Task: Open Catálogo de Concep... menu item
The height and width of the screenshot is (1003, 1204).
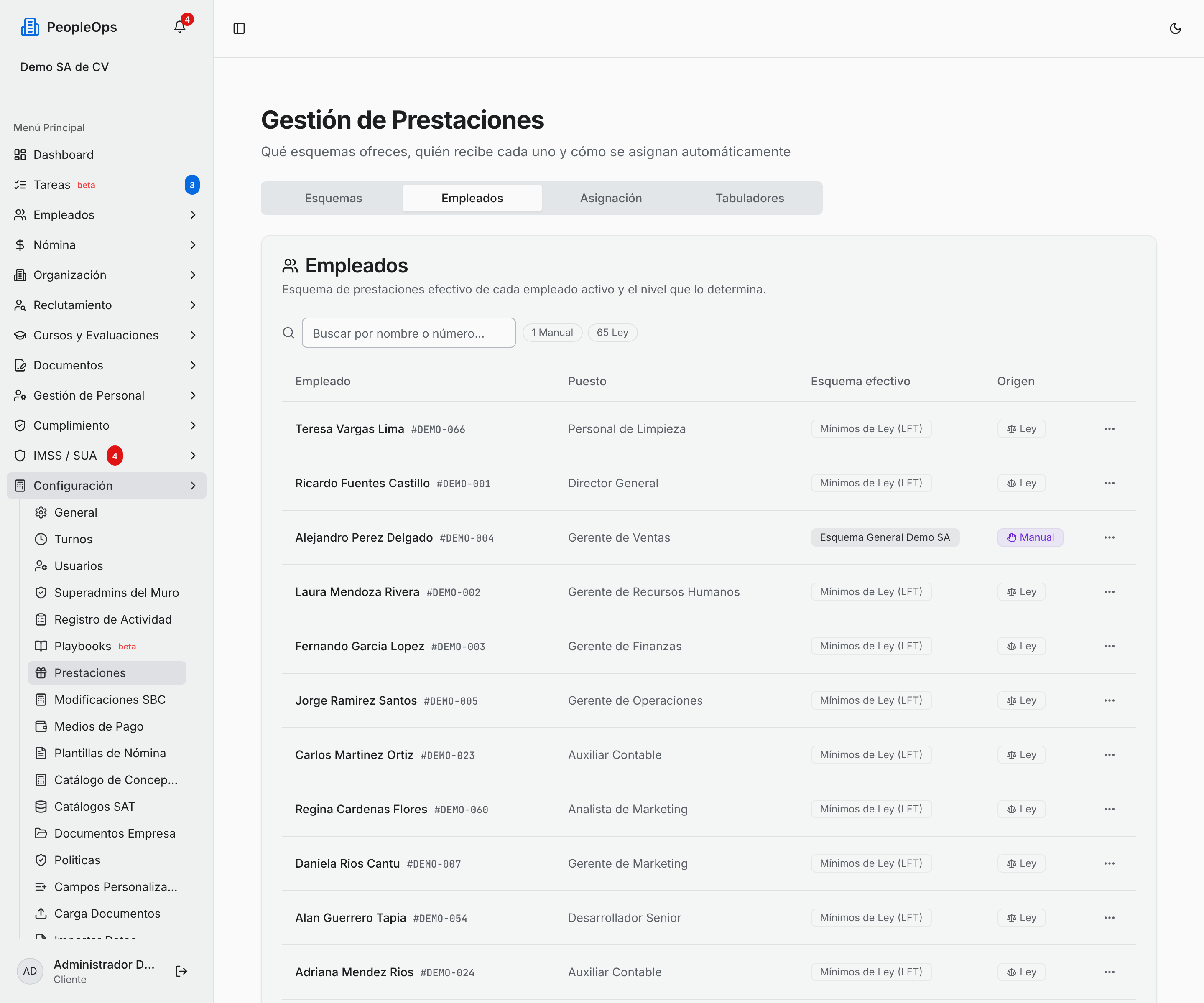Action: [x=107, y=780]
